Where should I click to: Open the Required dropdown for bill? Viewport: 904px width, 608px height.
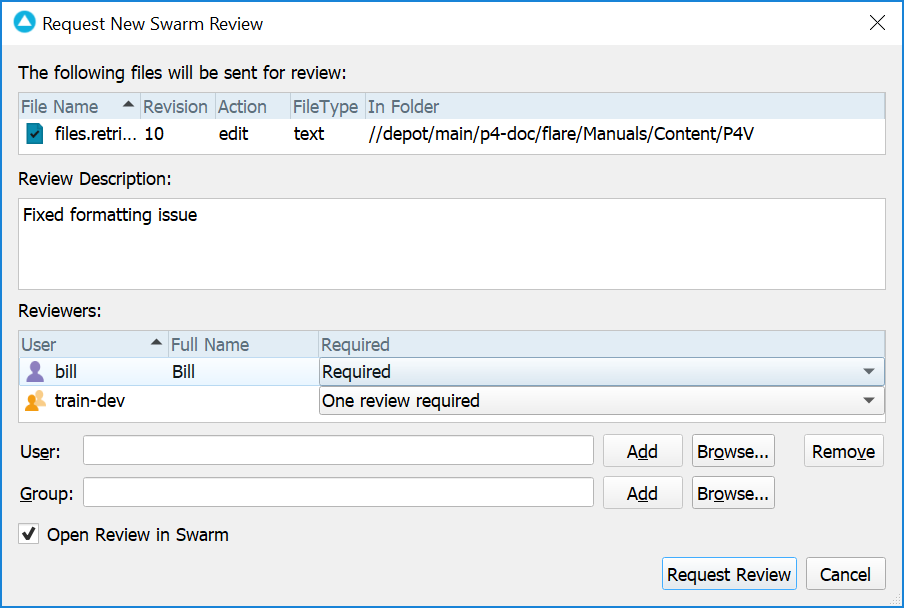[867, 372]
